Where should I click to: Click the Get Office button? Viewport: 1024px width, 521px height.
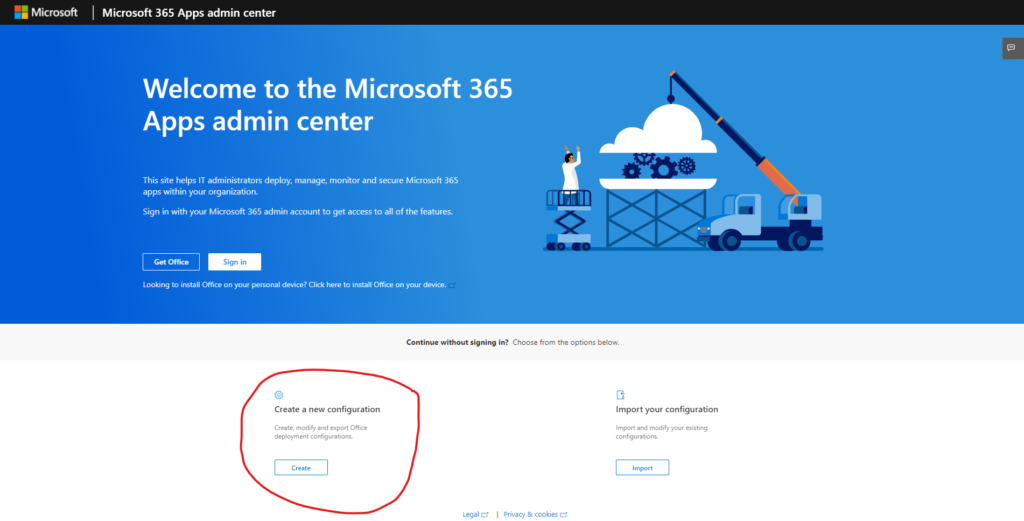point(171,262)
